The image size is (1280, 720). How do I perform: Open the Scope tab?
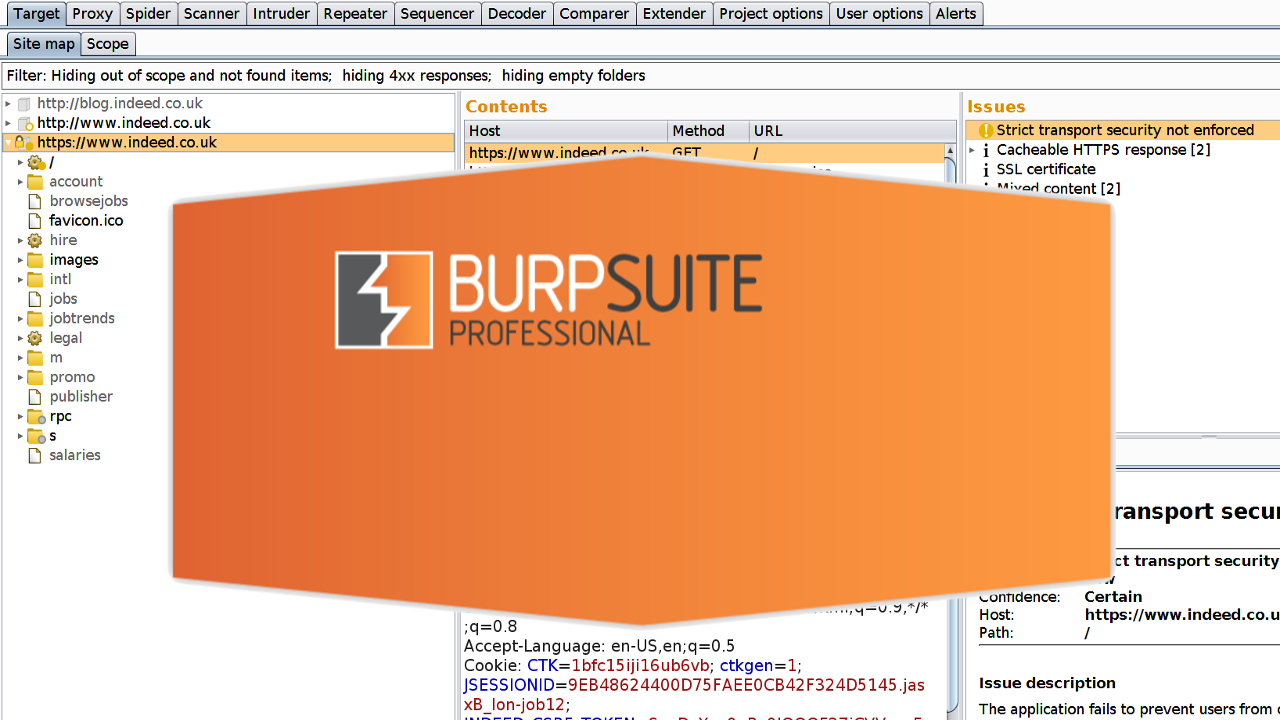click(x=108, y=44)
